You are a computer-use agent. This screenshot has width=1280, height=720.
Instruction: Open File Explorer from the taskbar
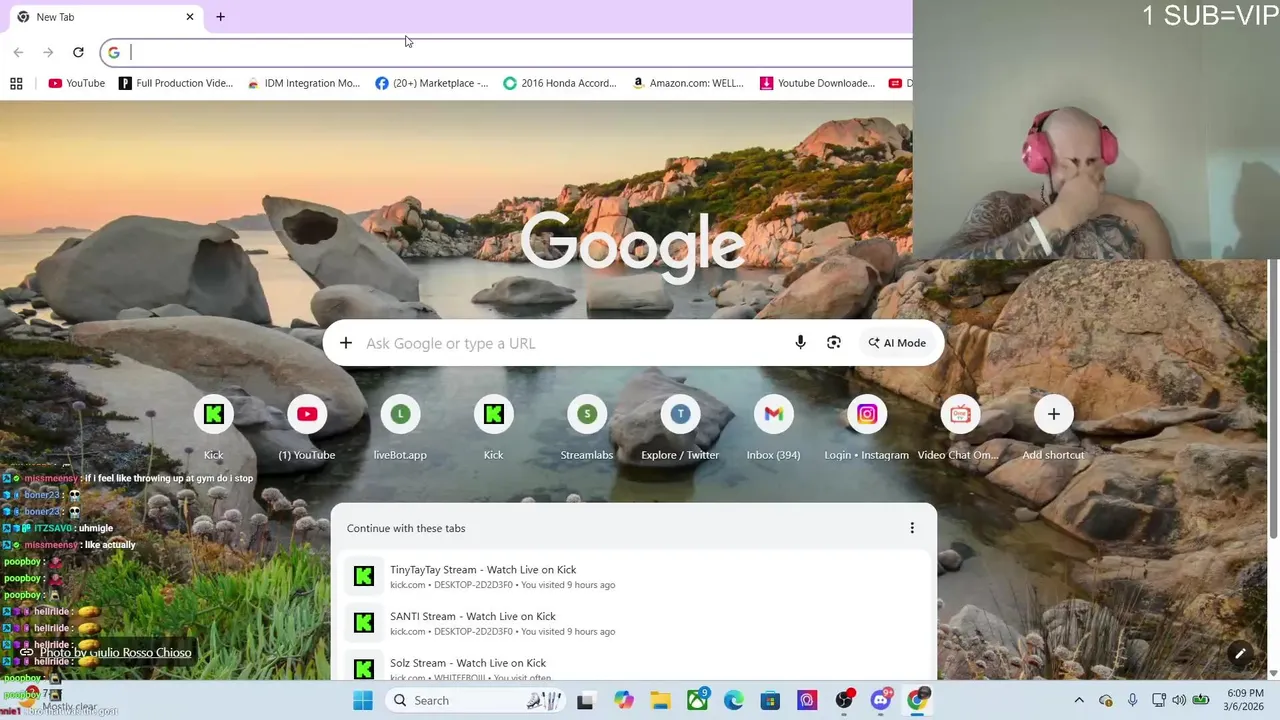tap(660, 700)
